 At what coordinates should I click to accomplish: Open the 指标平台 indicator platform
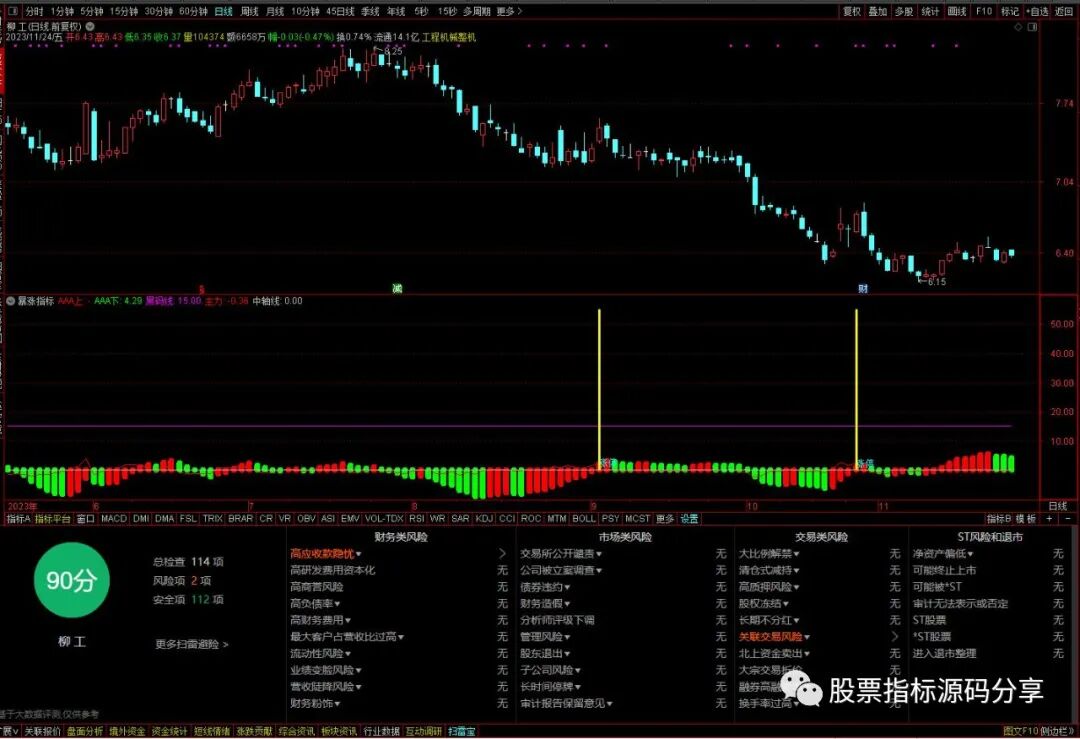point(52,519)
